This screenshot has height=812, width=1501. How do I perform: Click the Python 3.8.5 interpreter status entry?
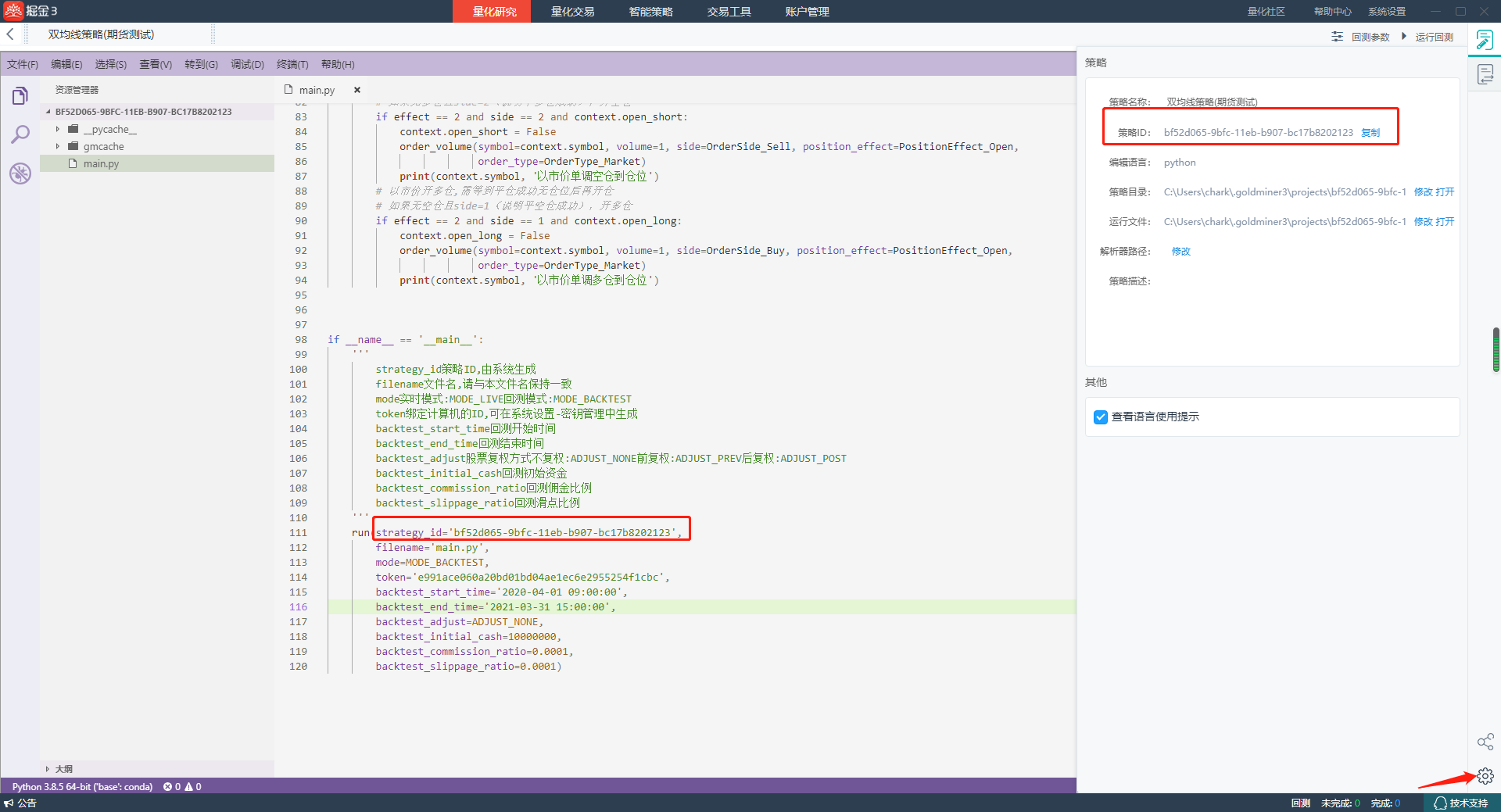pyautogui.click(x=82, y=787)
